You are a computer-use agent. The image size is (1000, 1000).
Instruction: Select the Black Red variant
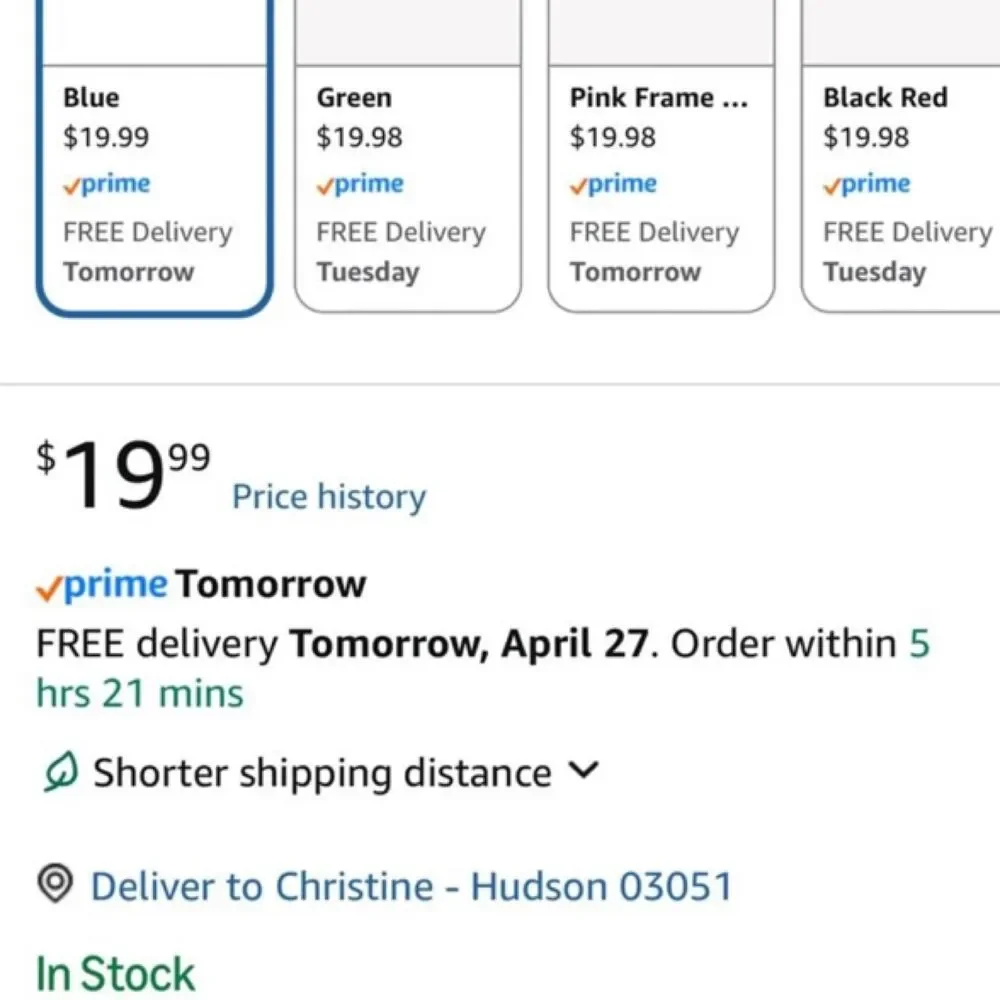pyautogui.click(x=901, y=156)
